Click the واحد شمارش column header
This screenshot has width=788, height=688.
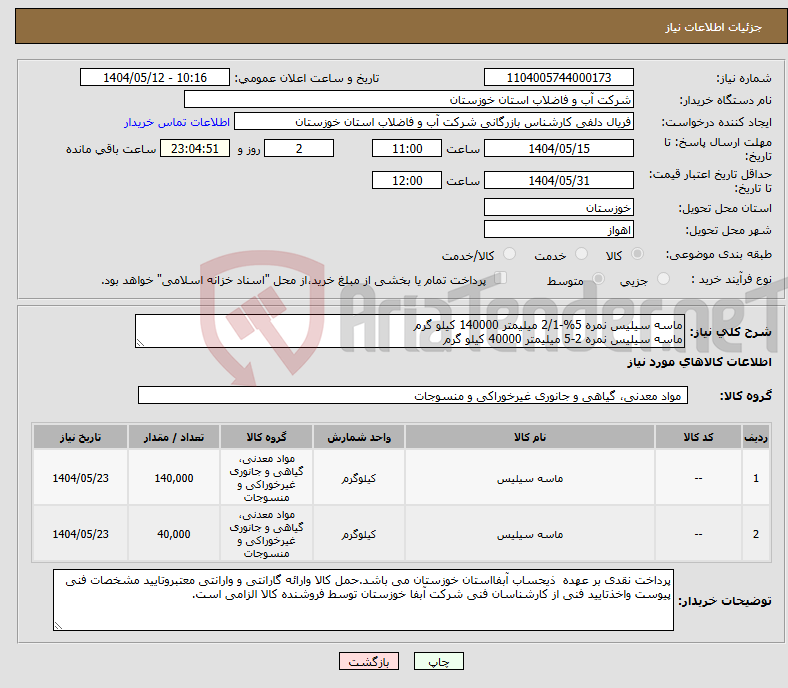point(359,437)
